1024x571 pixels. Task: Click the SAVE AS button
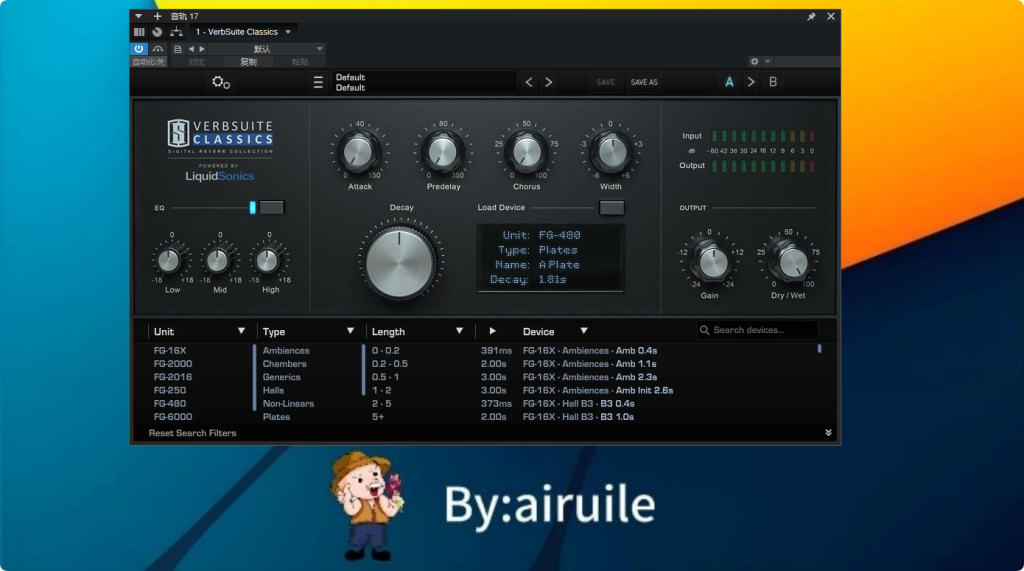[644, 82]
